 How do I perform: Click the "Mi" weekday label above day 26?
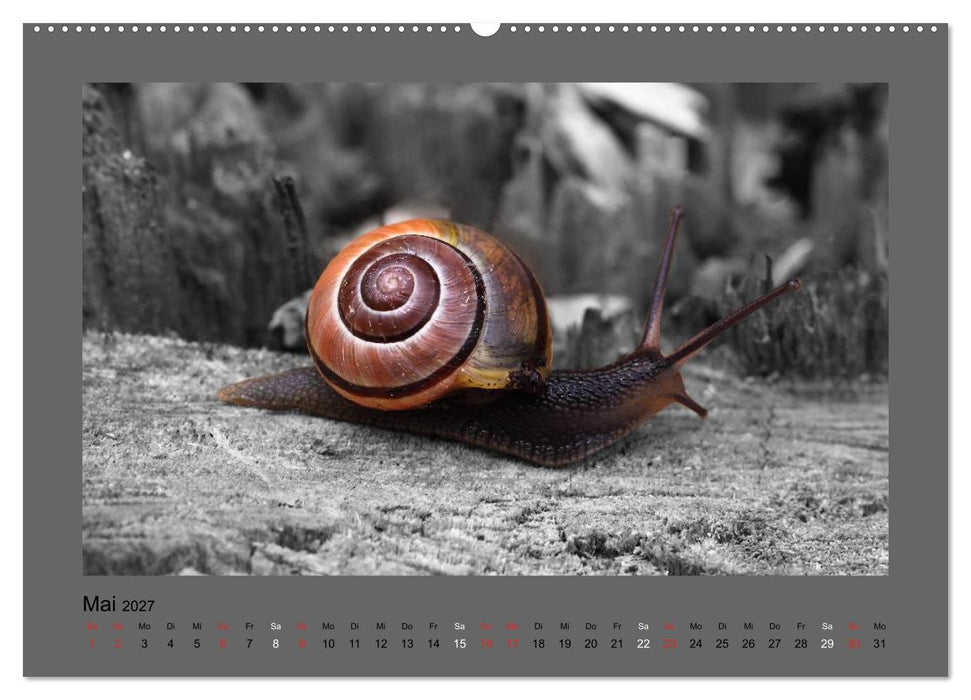coord(749,626)
